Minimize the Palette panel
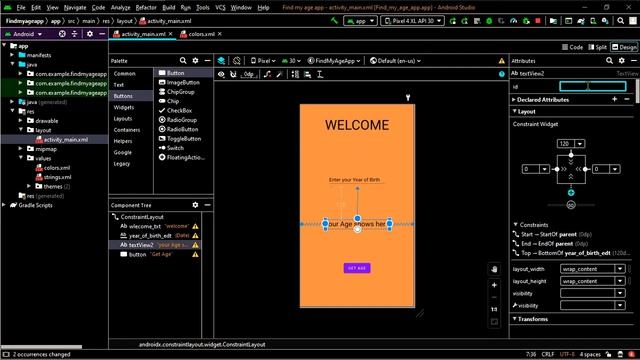 207,60
